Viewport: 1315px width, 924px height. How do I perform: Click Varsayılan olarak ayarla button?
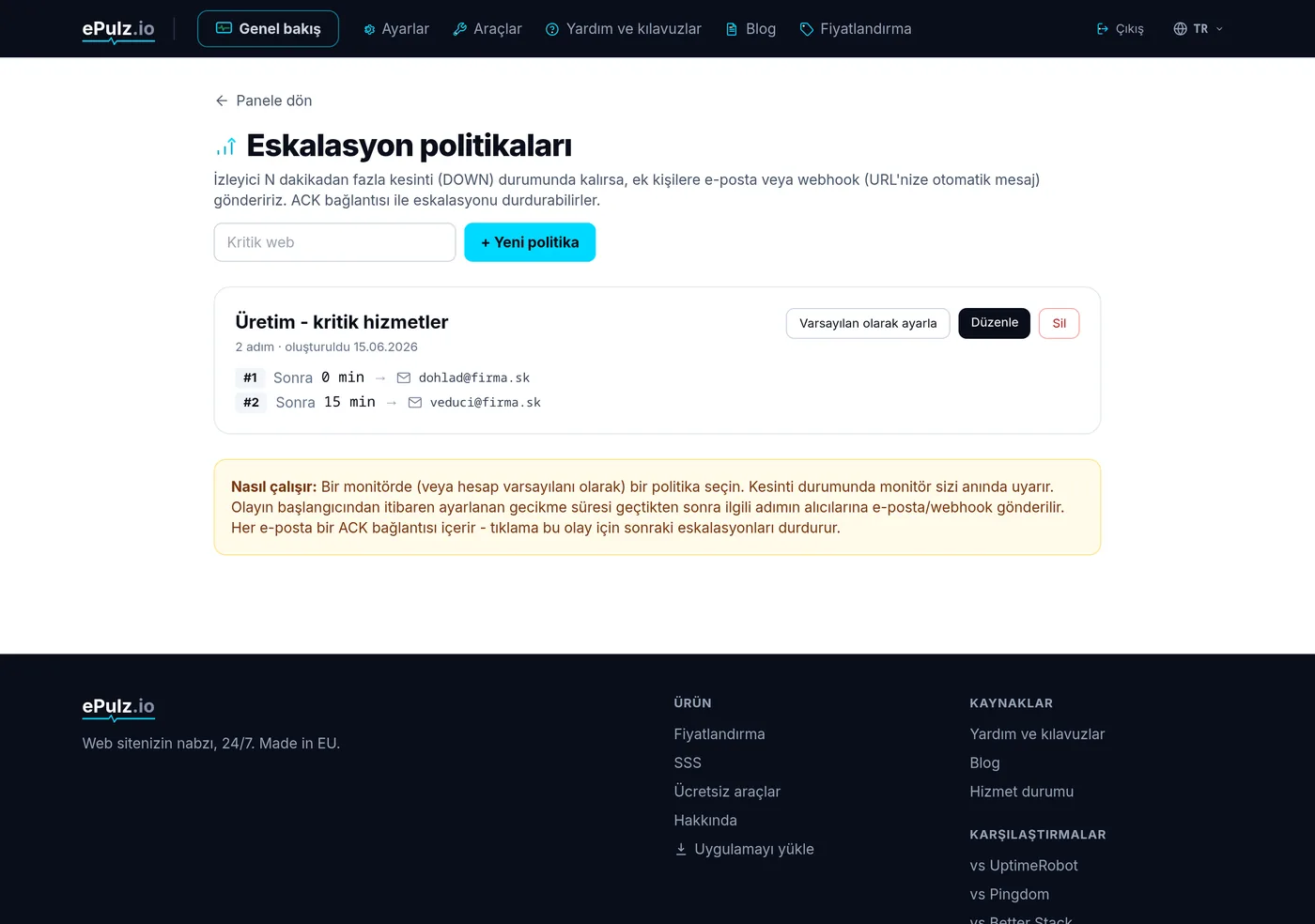click(868, 323)
